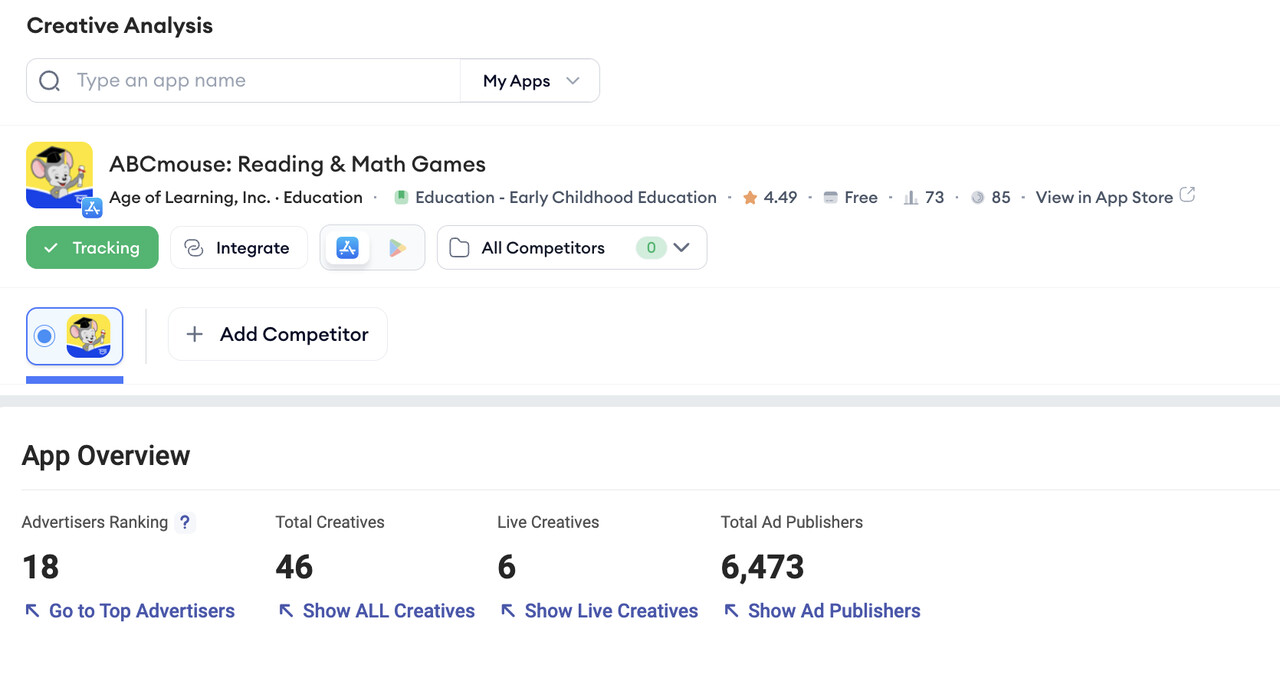Click the 'Creative Analysis' heading
This screenshot has height=691, width=1280.
pos(119,26)
